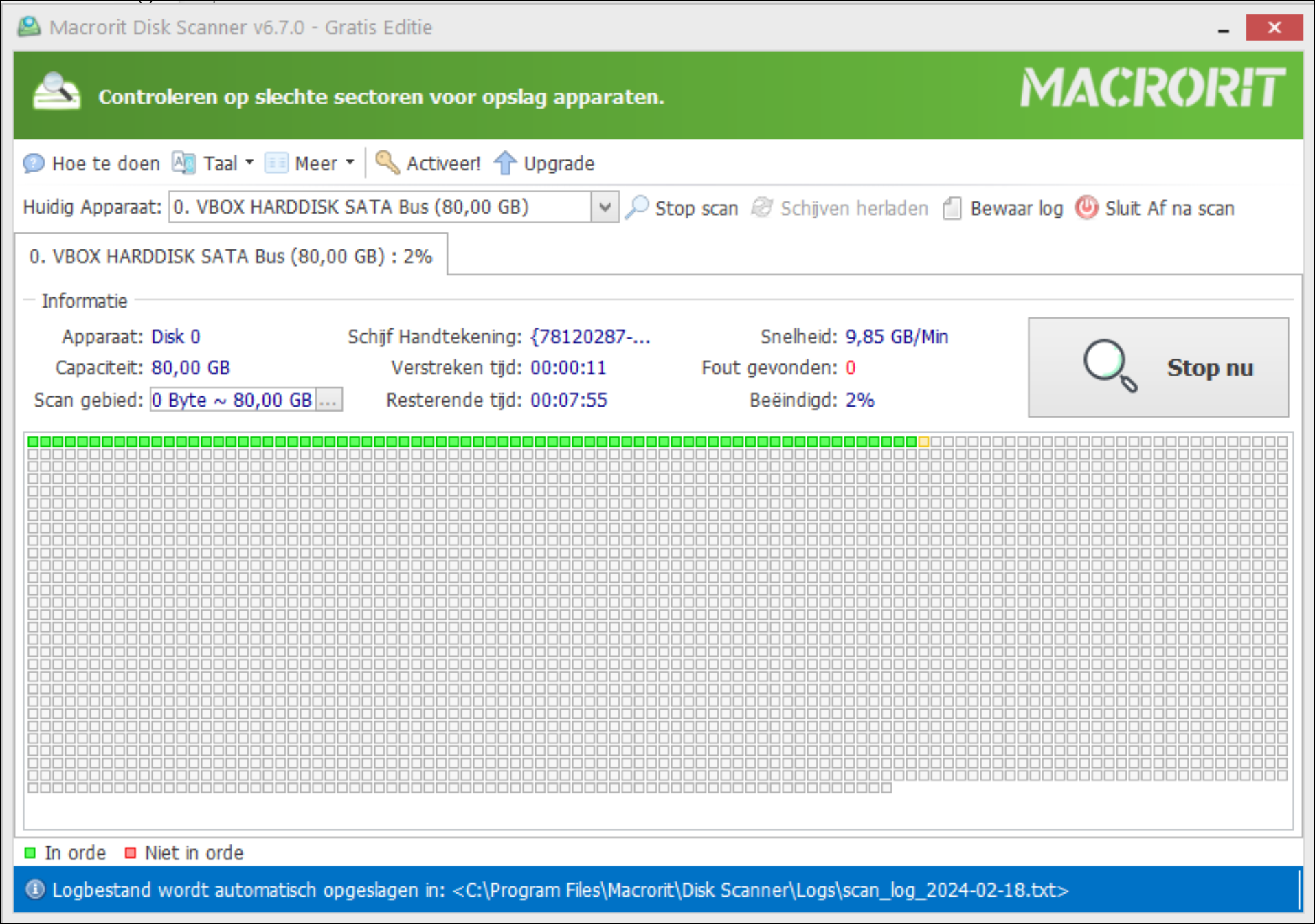
Task: Open the Huidig Apparaat device combo box
Action: tap(394, 207)
